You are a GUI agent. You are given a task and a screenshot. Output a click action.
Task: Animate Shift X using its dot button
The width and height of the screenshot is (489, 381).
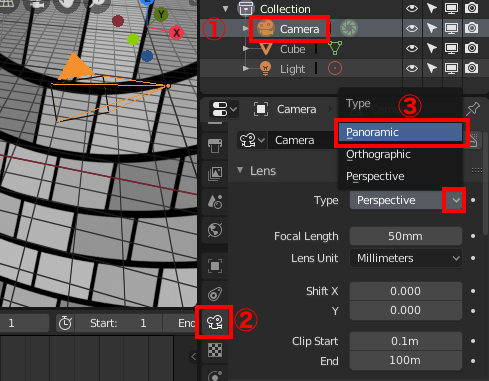point(473,291)
